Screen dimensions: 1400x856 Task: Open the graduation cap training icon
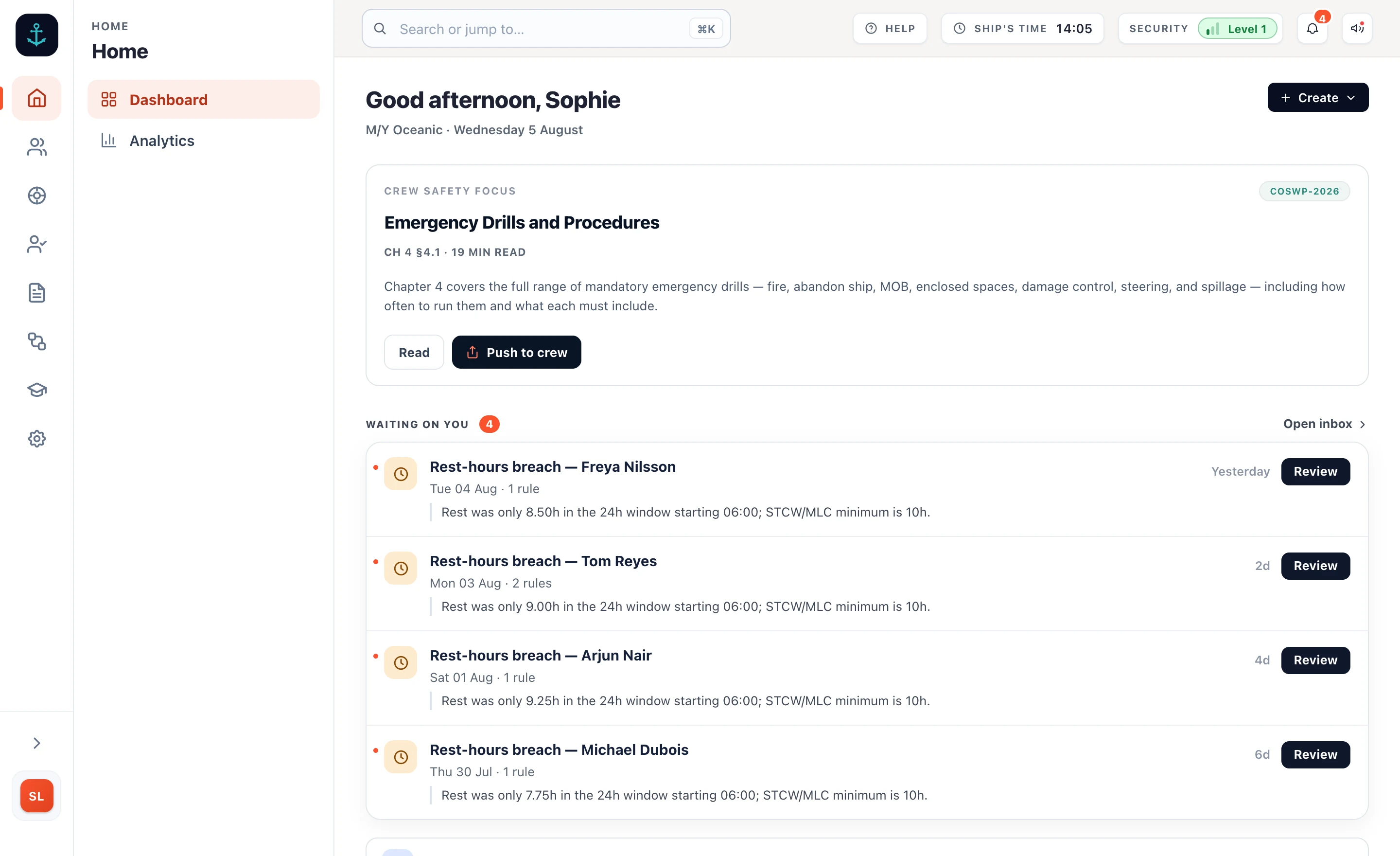[x=36, y=390]
